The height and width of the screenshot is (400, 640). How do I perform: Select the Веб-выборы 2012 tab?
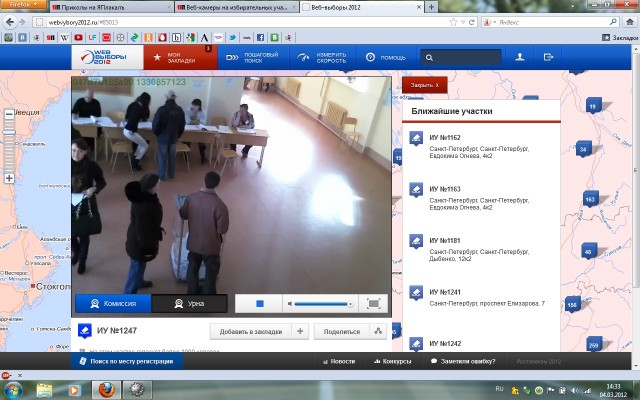coord(362,7)
